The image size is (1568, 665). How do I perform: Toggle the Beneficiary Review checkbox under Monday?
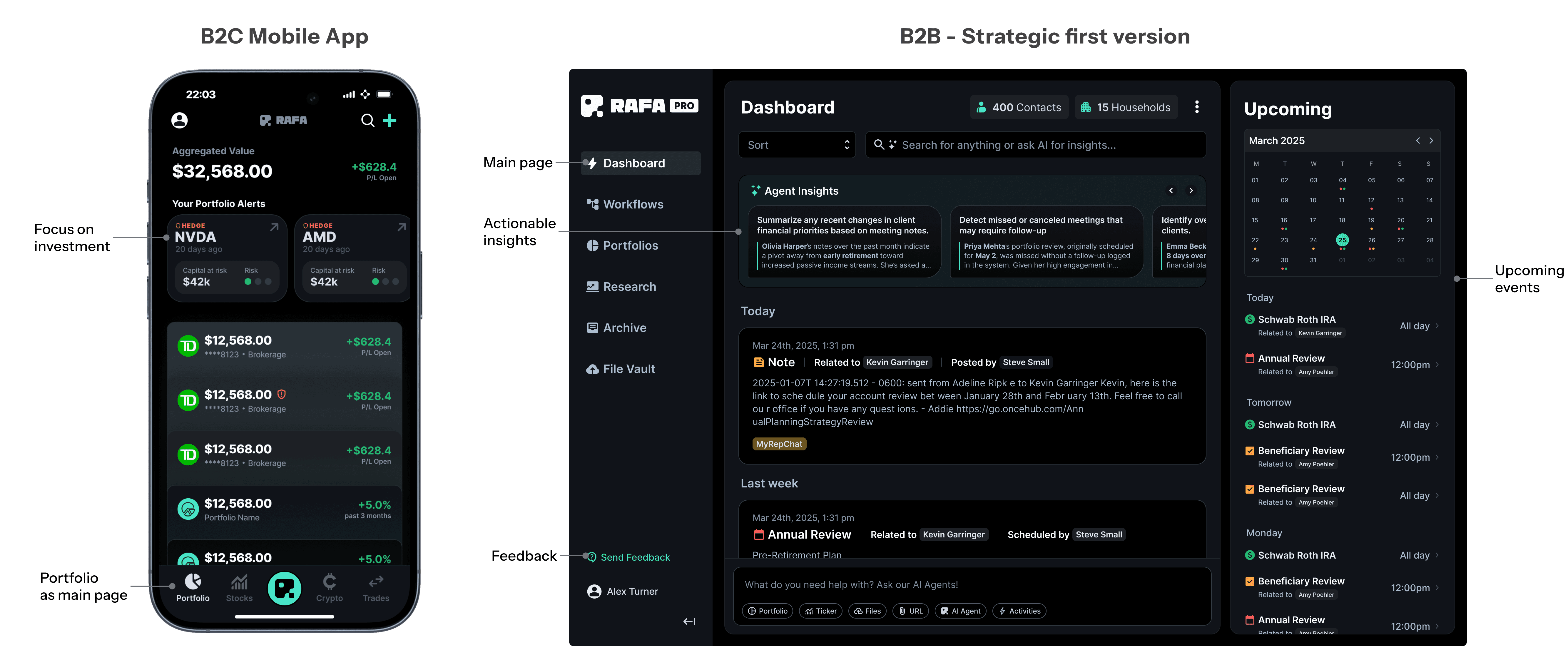click(x=1250, y=581)
